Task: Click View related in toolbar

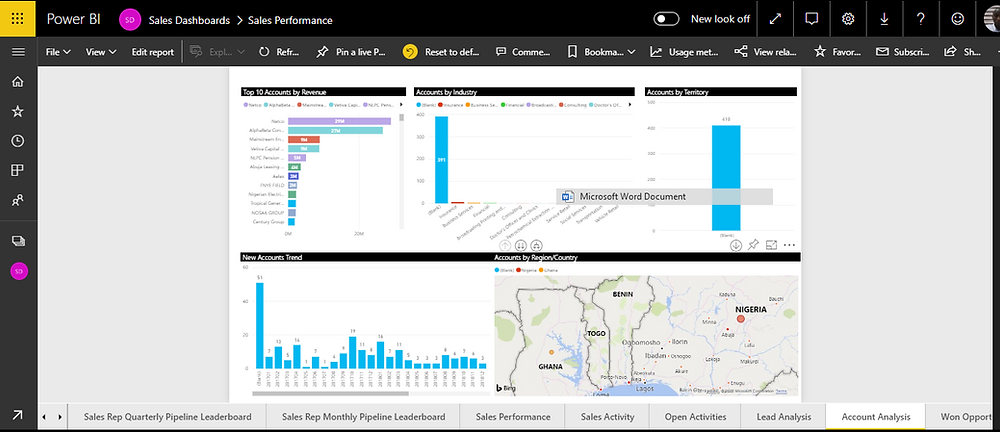Action: [766, 52]
